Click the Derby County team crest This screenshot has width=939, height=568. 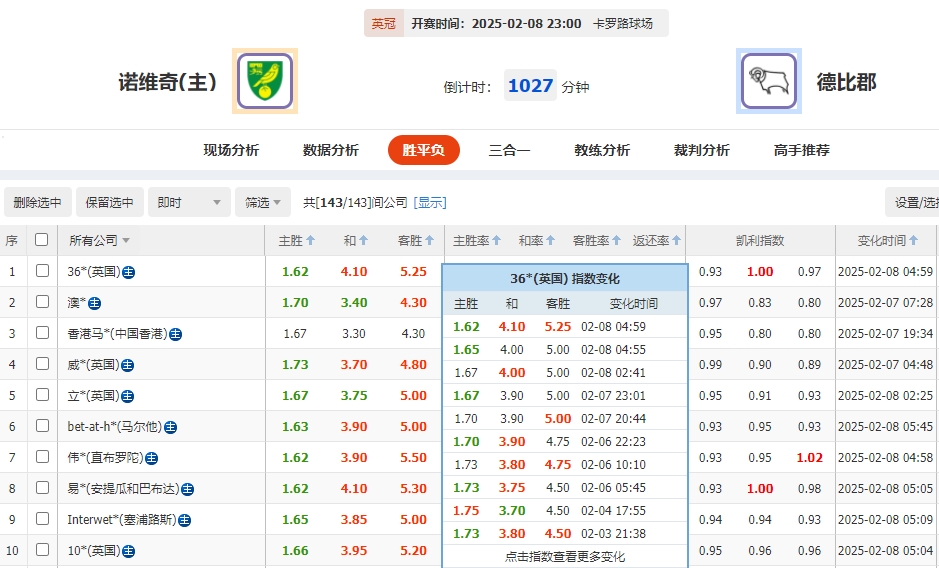(x=769, y=81)
